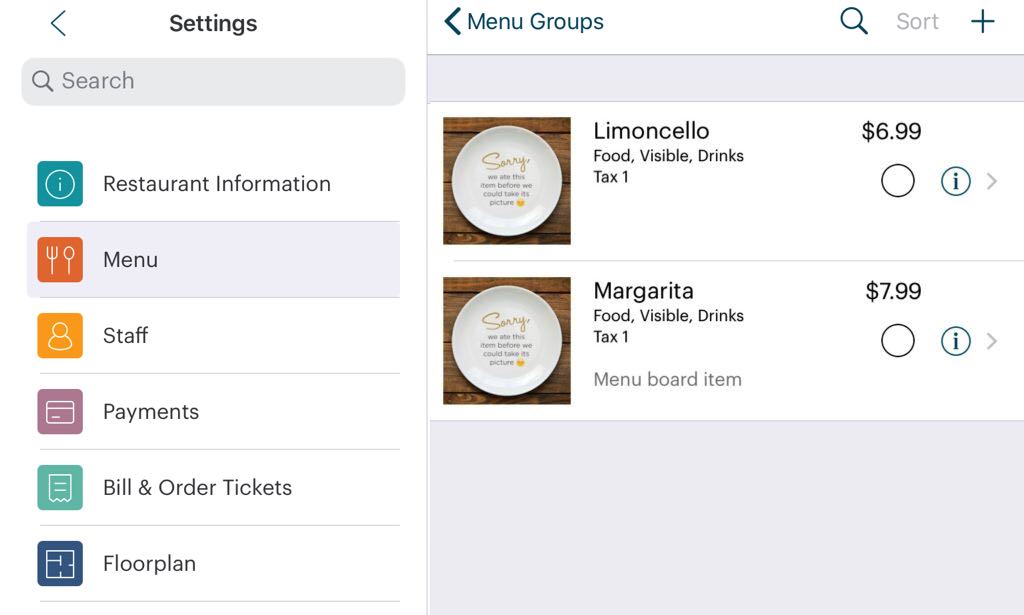
Task: Click the Sort button
Action: coord(917,21)
